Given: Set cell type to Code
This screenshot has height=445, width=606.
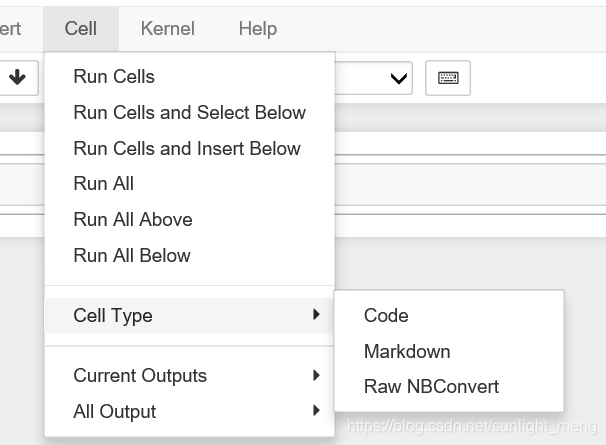Looking at the screenshot, I should tap(386, 316).
